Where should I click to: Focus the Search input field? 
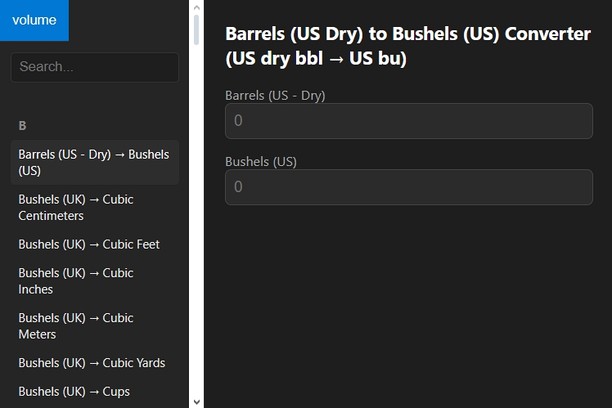pyautogui.click(x=94, y=67)
